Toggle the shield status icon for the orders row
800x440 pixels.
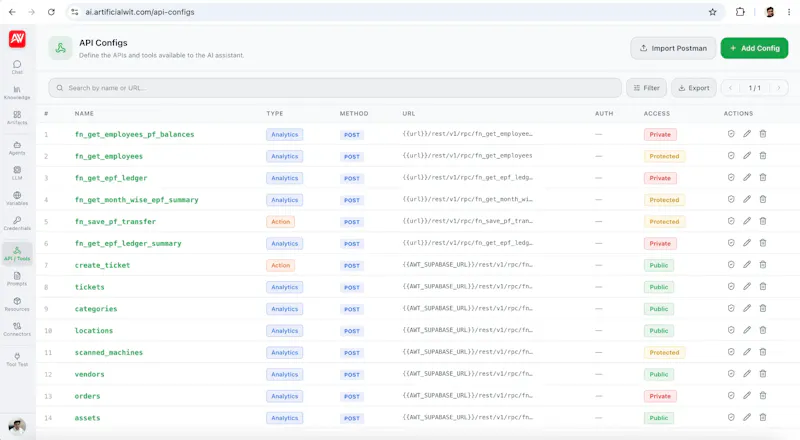pos(731,395)
